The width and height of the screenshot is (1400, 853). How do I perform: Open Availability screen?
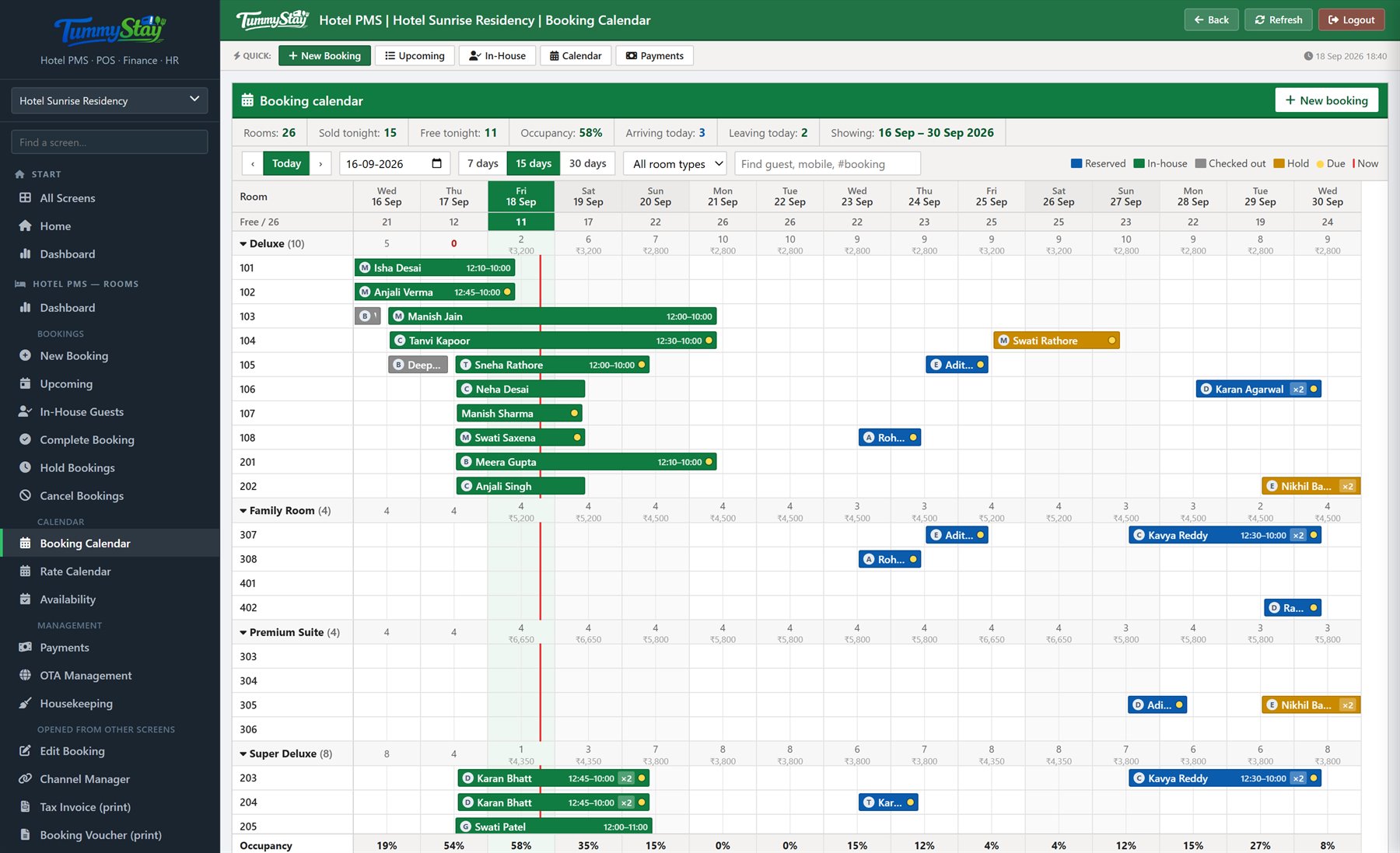[x=110, y=600]
